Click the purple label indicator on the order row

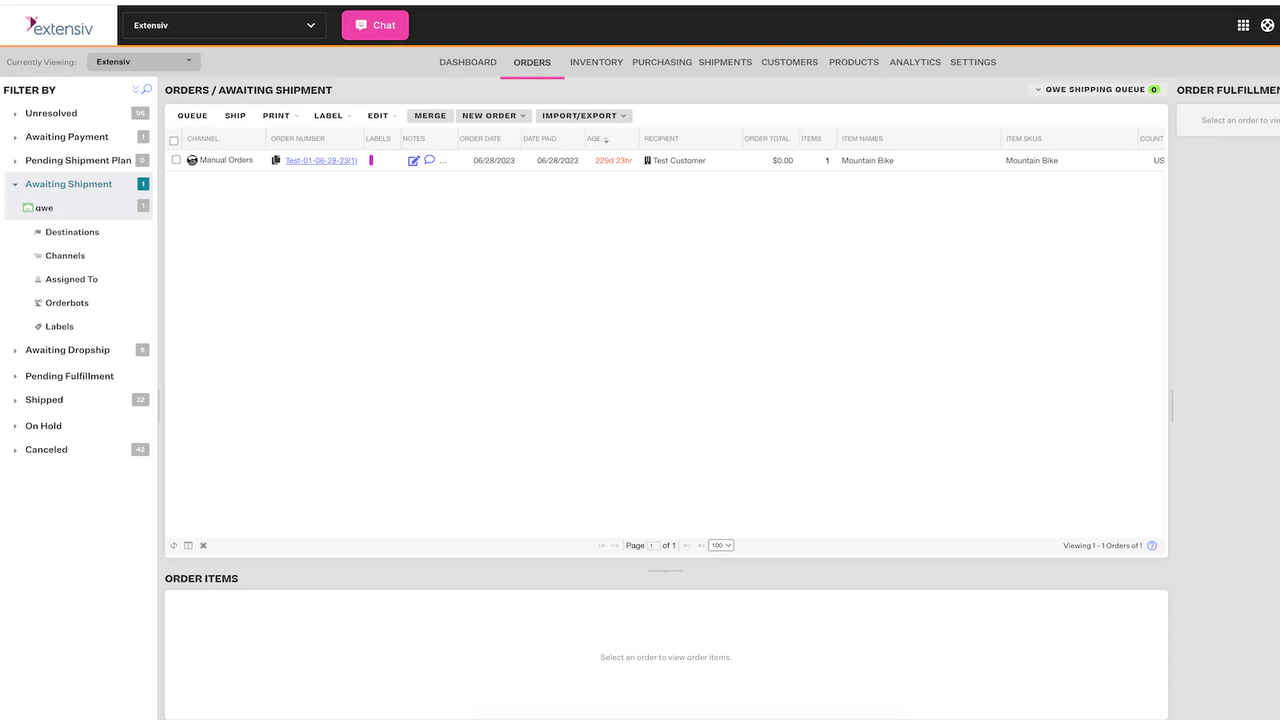click(371, 160)
